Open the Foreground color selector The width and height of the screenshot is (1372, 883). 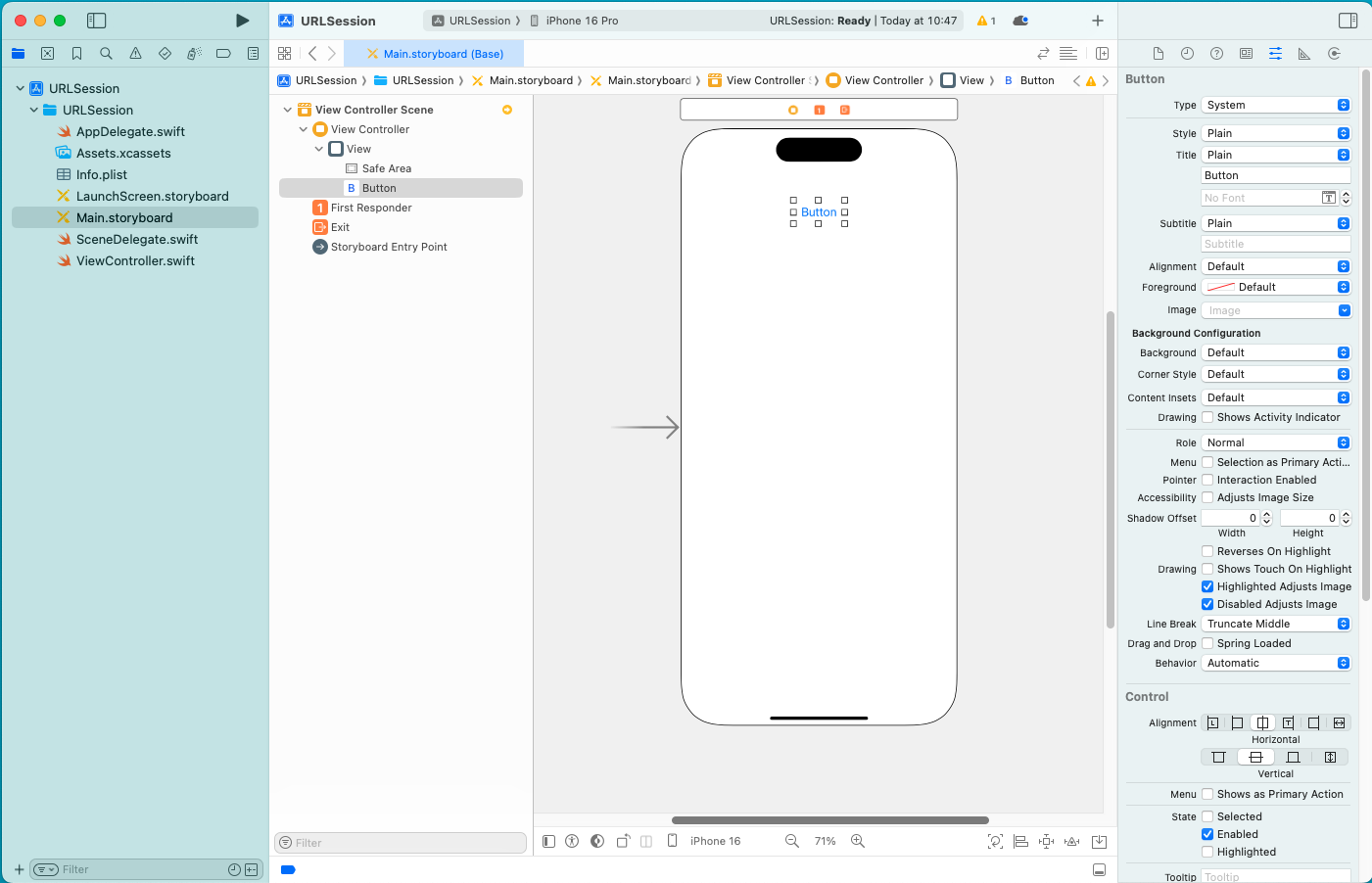[1276, 287]
